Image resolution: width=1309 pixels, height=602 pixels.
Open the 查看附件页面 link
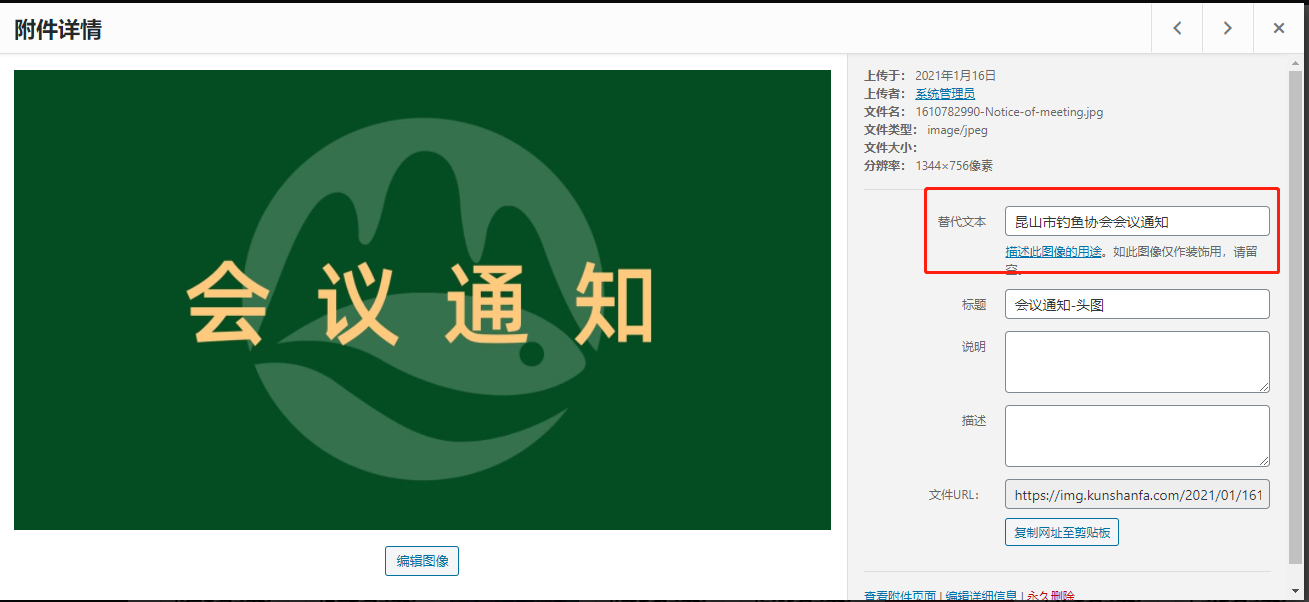coord(900,595)
